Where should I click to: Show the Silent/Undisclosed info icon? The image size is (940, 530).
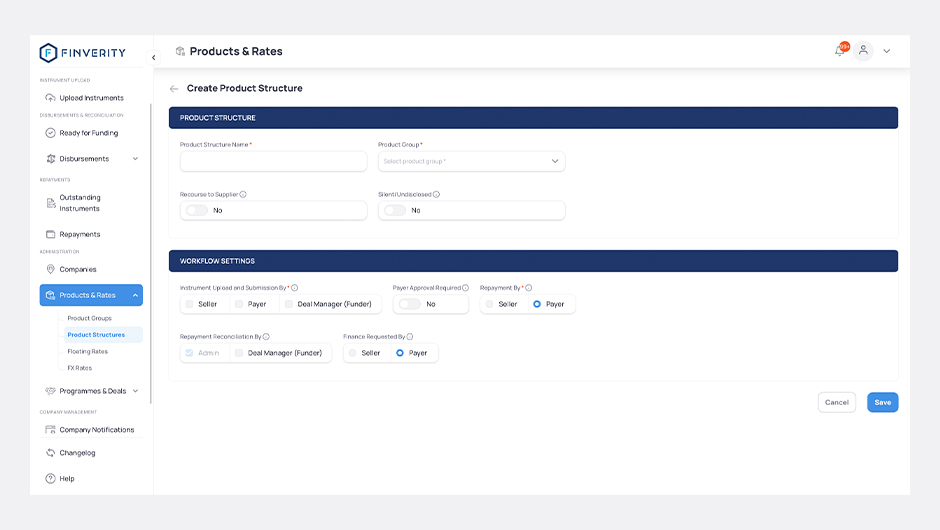click(436, 194)
